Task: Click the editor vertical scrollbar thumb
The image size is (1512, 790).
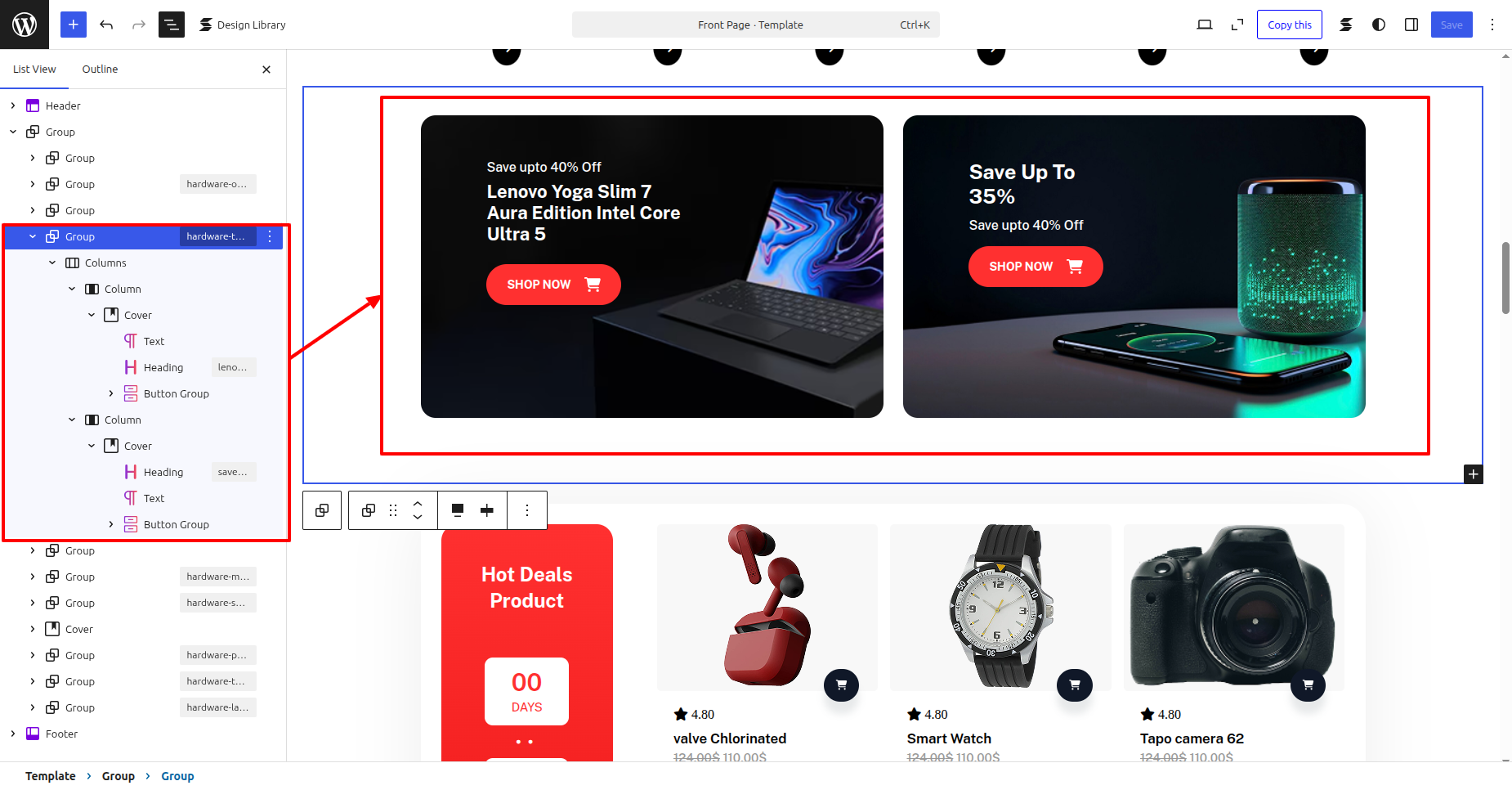Action: pos(1505,278)
